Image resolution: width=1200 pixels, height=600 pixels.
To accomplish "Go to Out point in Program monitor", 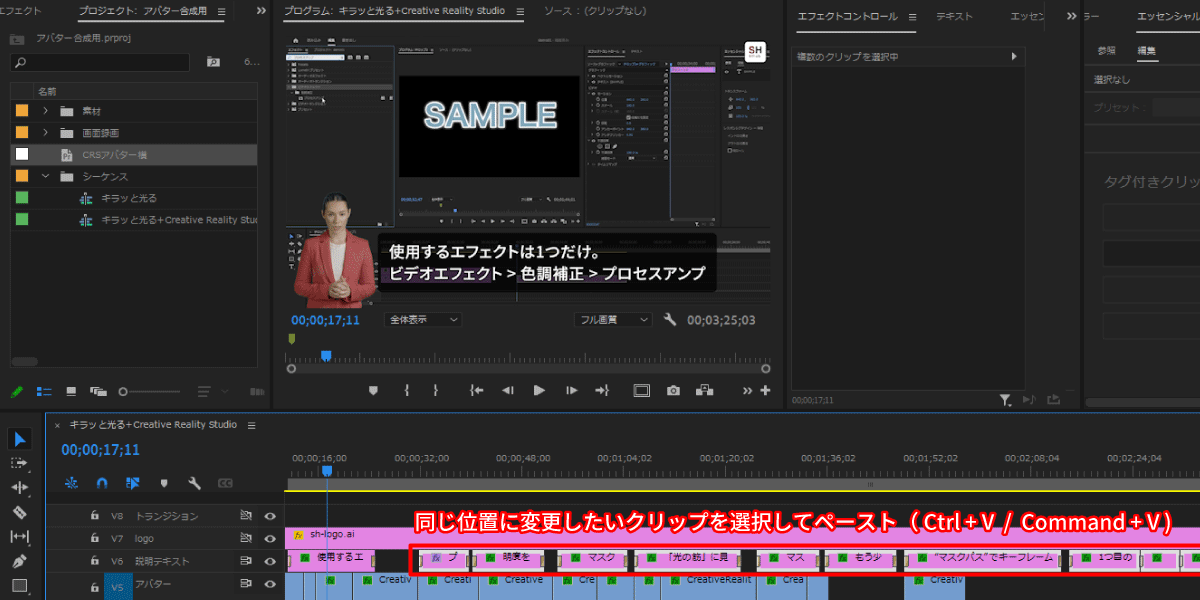I will tap(601, 390).
